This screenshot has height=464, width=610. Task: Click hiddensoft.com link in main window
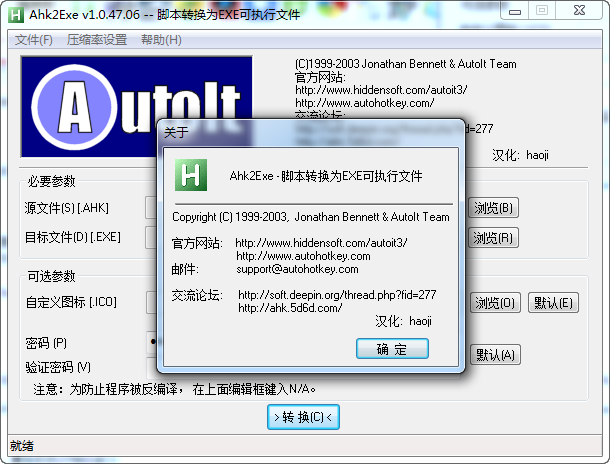(x=381, y=90)
